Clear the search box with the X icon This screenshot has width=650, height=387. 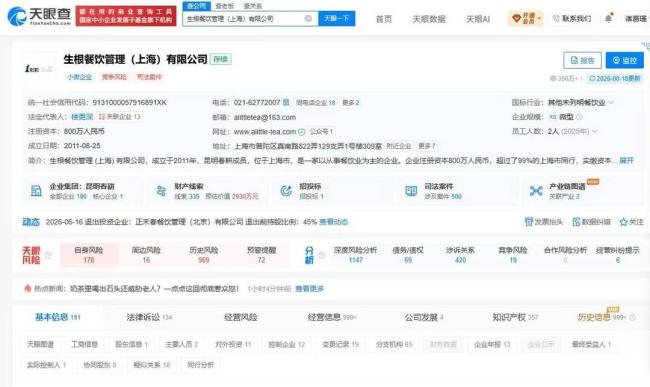308,19
